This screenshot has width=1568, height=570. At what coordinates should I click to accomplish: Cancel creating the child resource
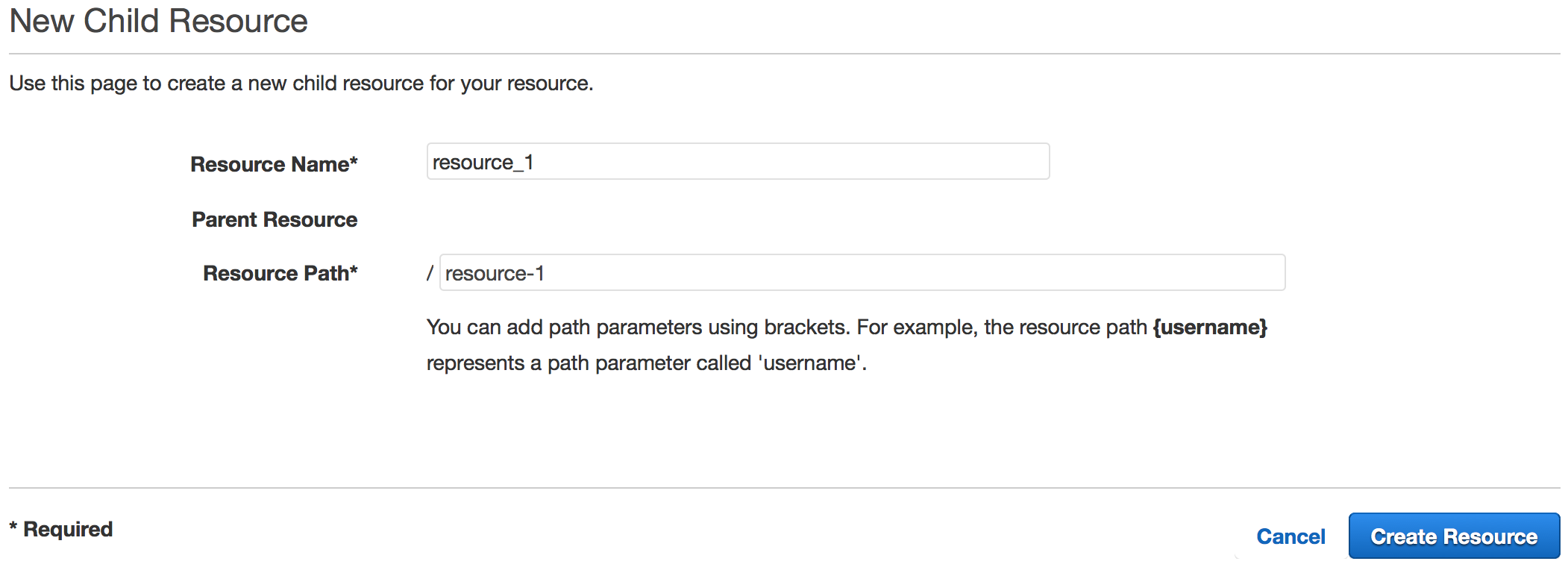(x=1291, y=536)
